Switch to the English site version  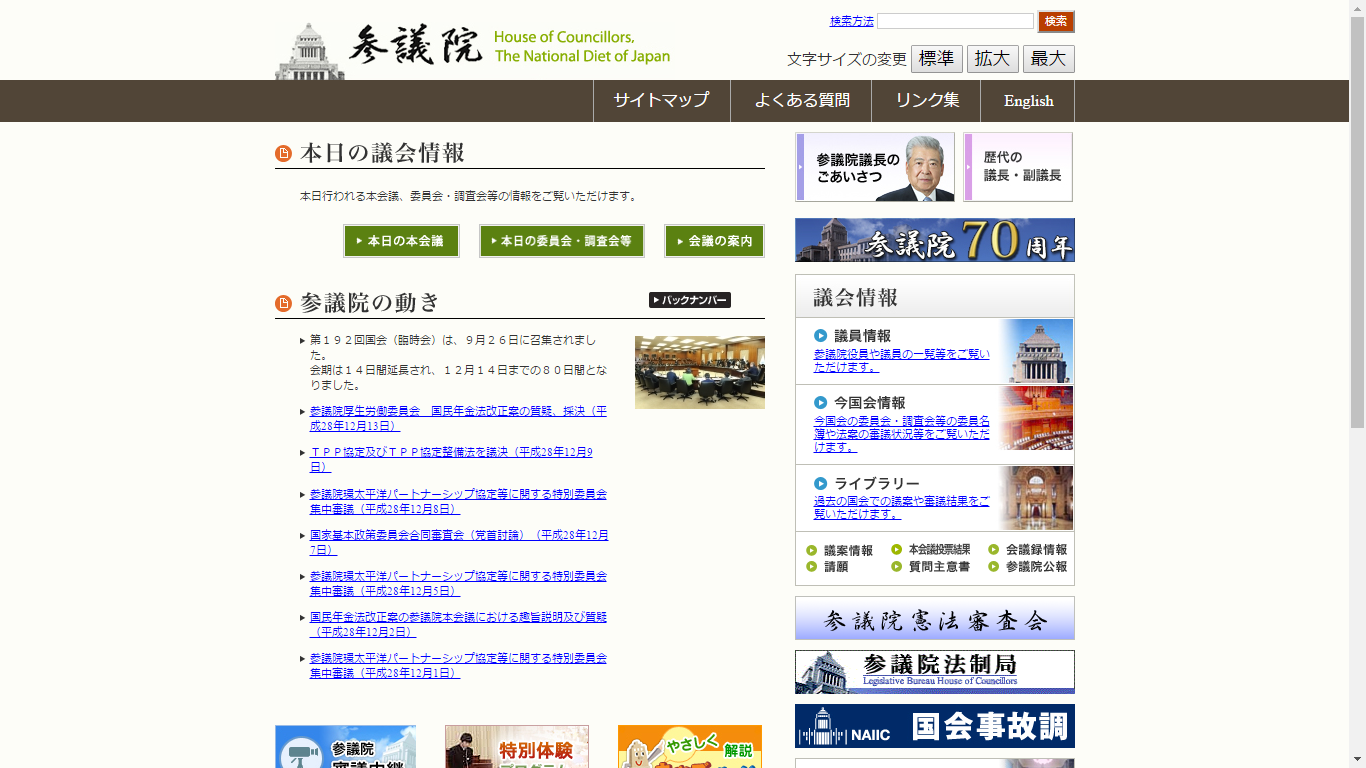pos(1028,100)
